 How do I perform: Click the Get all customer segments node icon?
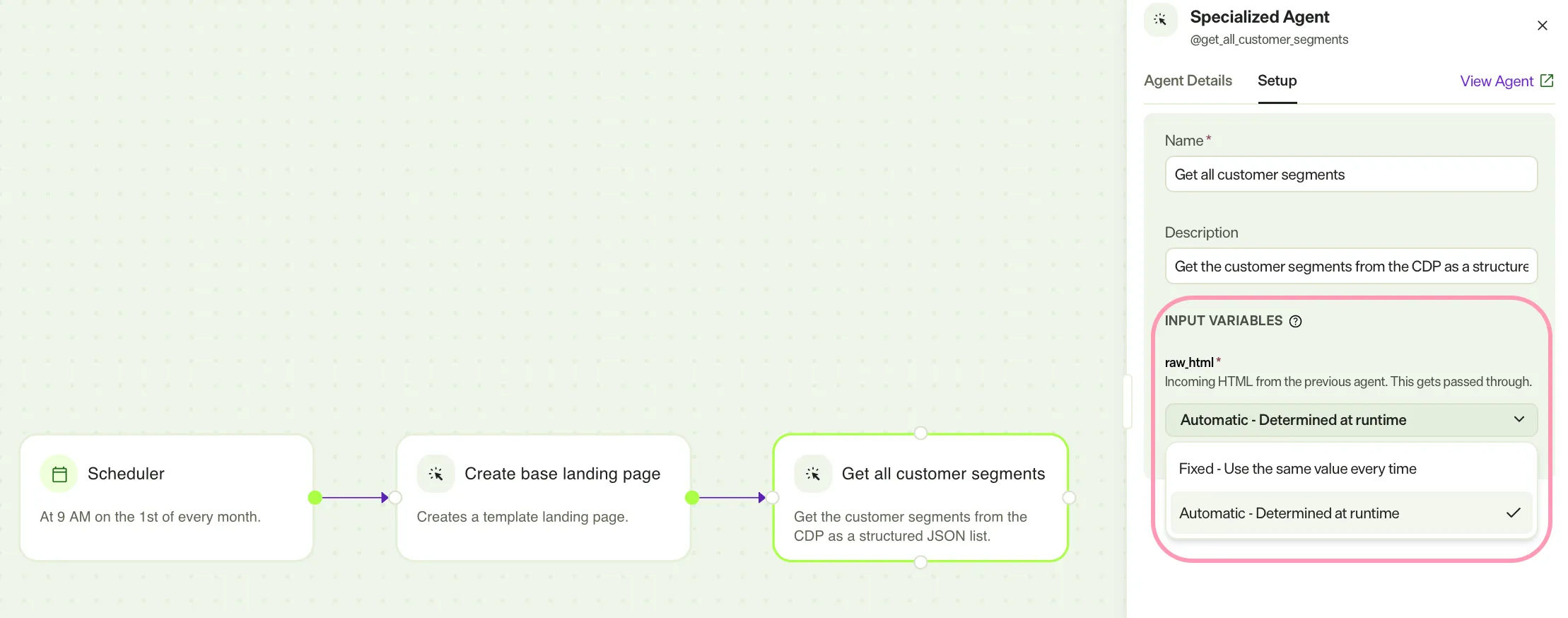click(812, 474)
